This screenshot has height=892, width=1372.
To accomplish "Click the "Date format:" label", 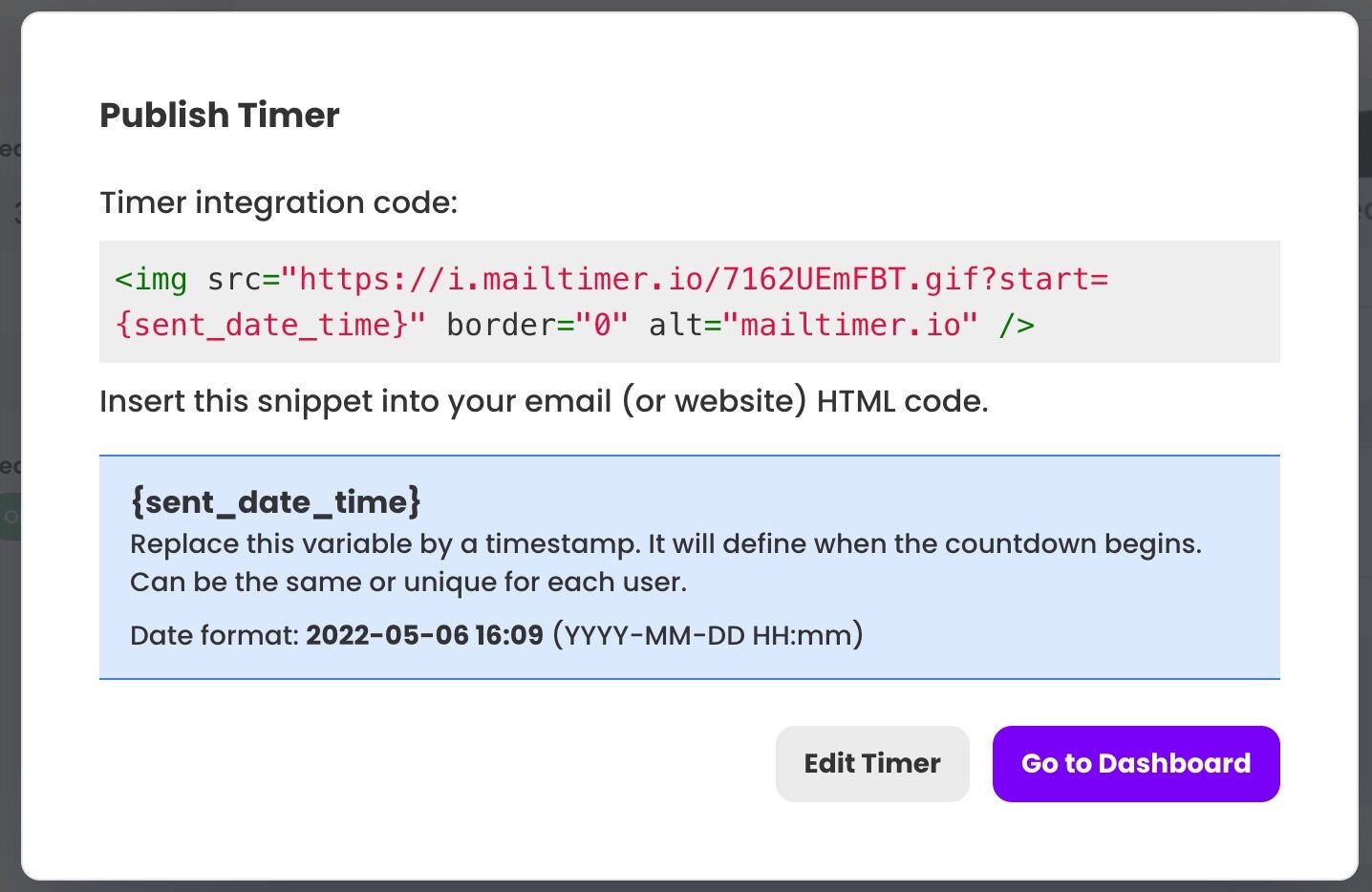I will click(214, 635).
